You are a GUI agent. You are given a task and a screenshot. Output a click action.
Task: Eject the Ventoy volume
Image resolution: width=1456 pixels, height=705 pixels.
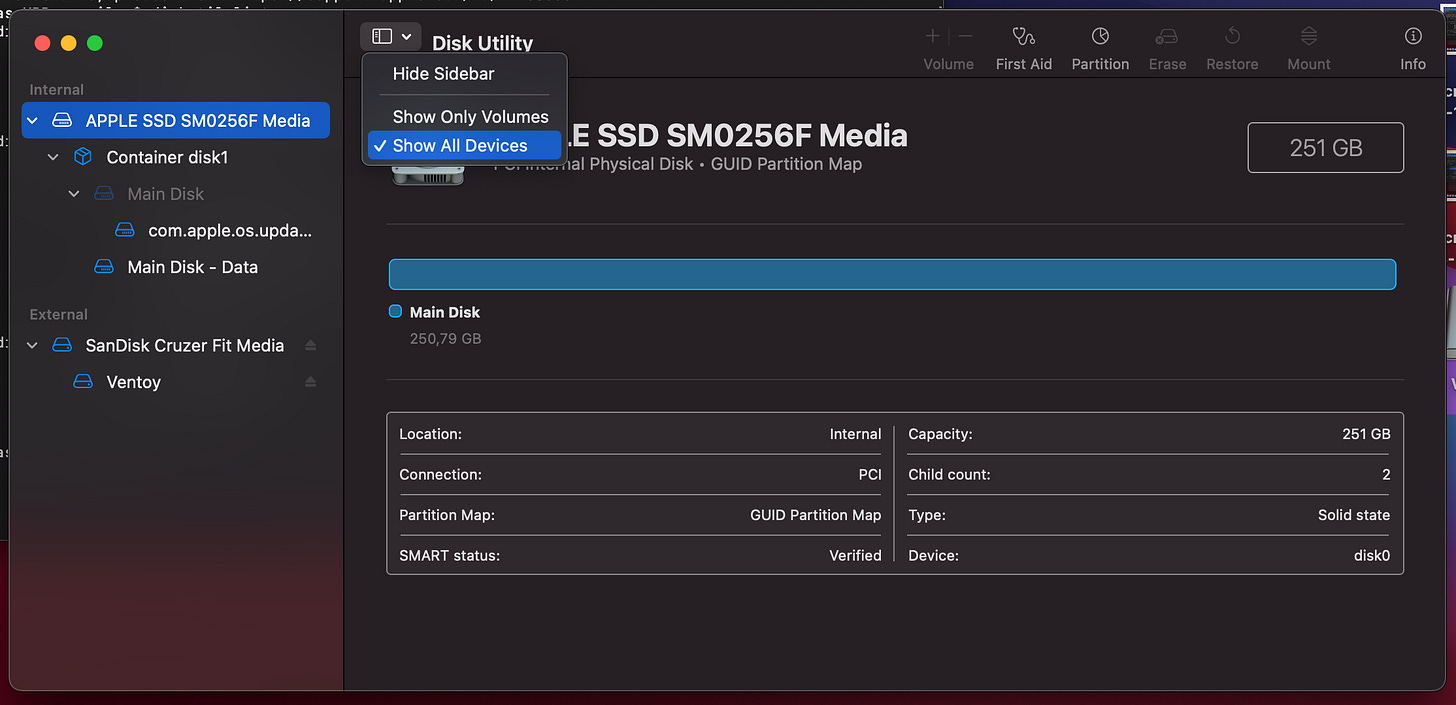pyautogui.click(x=310, y=382)
